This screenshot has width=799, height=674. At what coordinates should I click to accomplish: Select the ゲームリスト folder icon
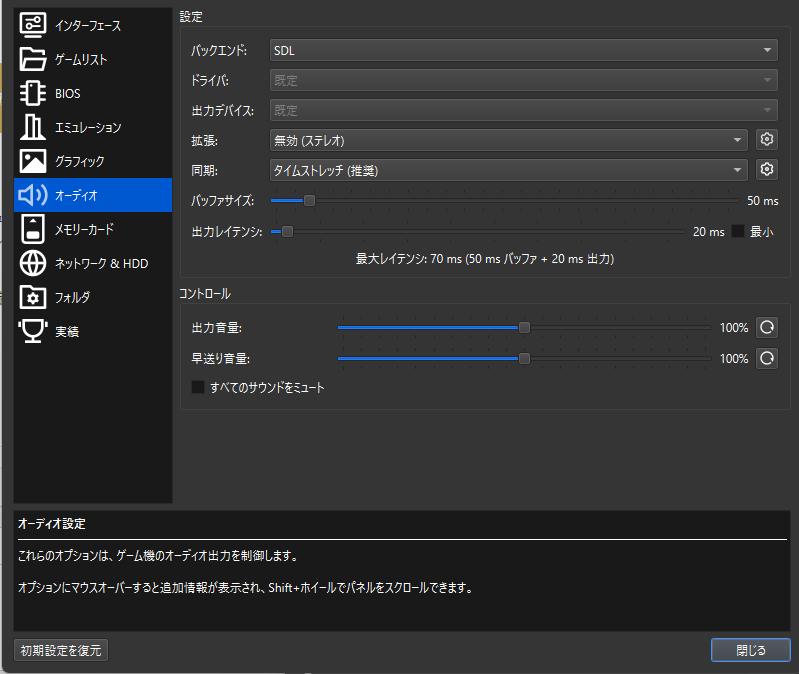click(33, 59)
